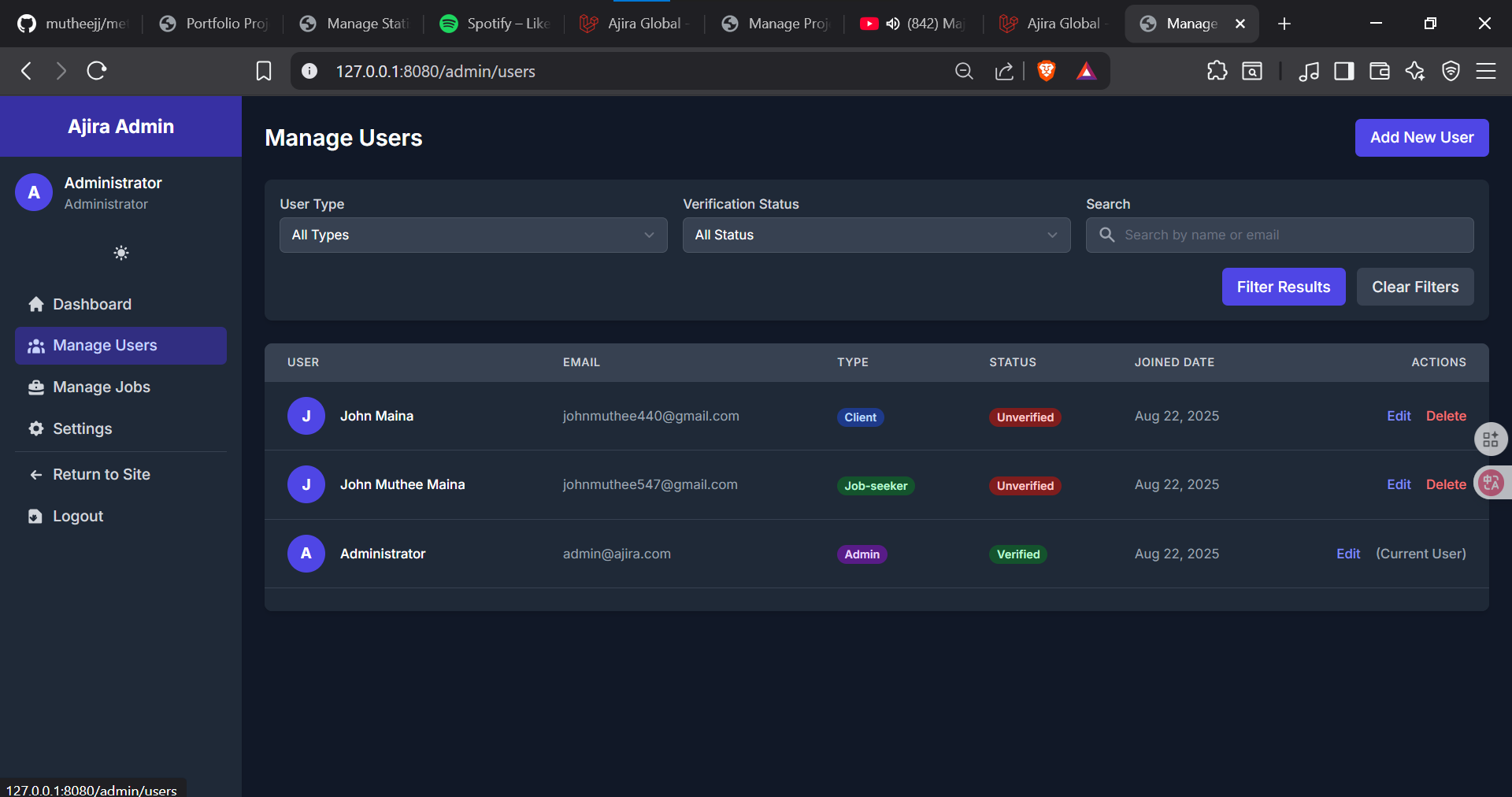Click the Filter Results button
This screenshot has height=797, width=1512.
[1283, 287]
